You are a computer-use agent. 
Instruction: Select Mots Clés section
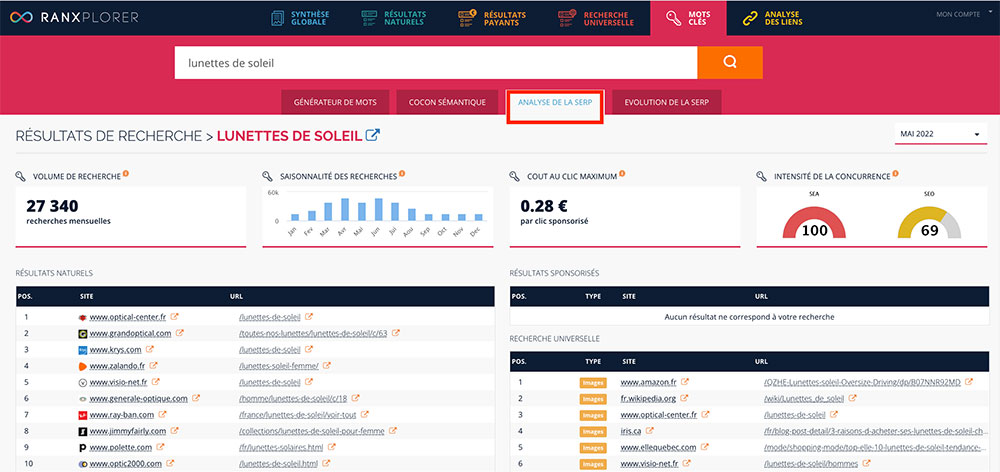tap(688, 18)
